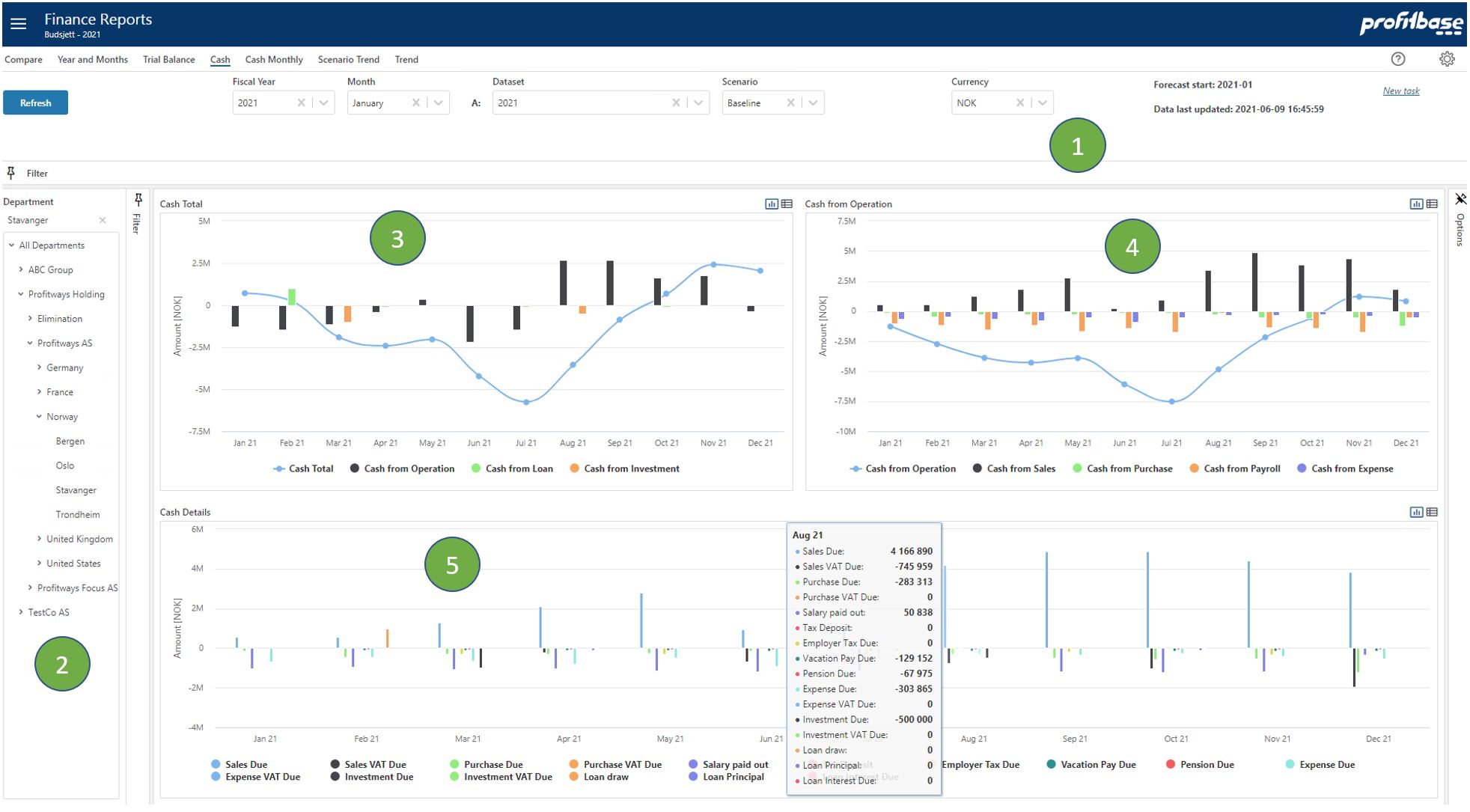The height and width of the screenshot is (812, 1470).
Task: Select the Cash tab
Action: tap(220, 59)
